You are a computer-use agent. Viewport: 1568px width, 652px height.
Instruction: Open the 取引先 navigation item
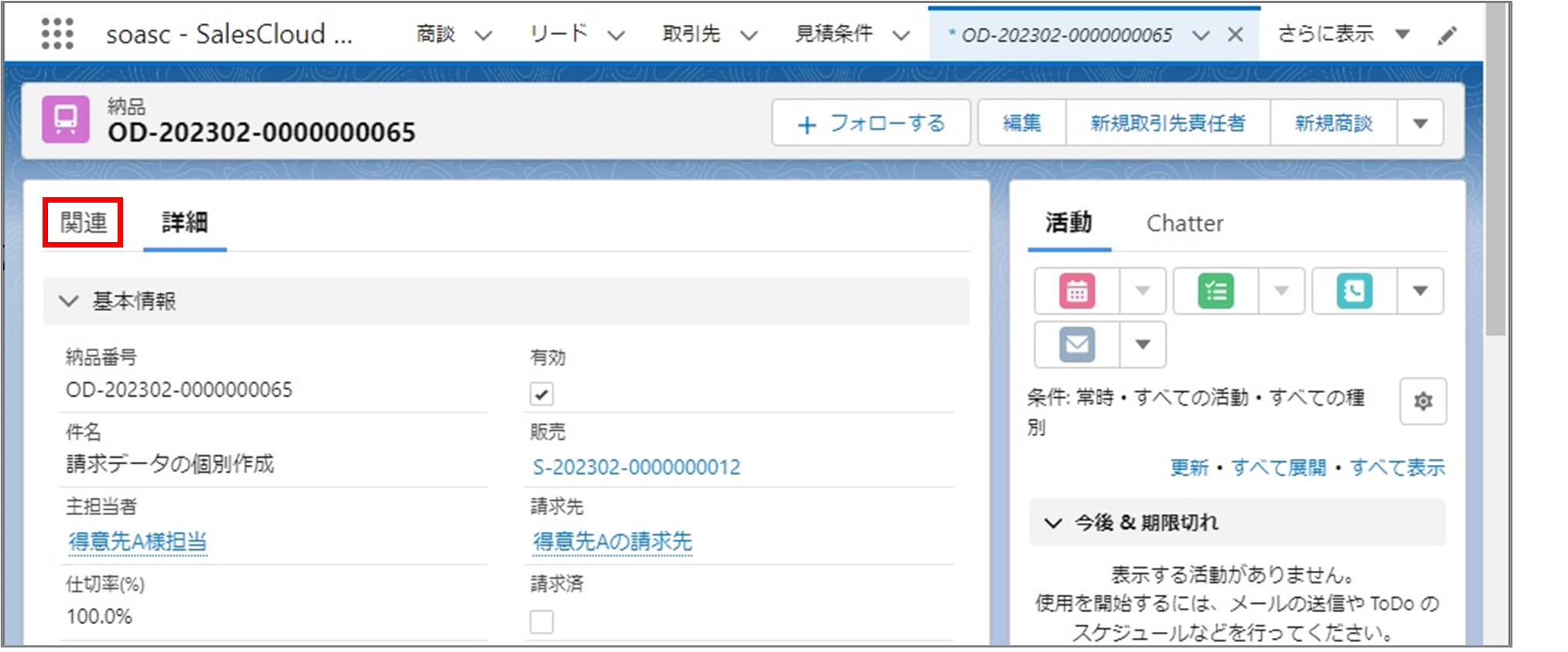pos(691,34)
